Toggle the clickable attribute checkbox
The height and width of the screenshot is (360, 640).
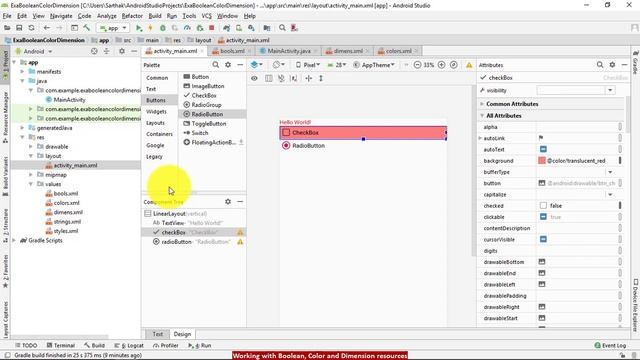pos(543,217)
